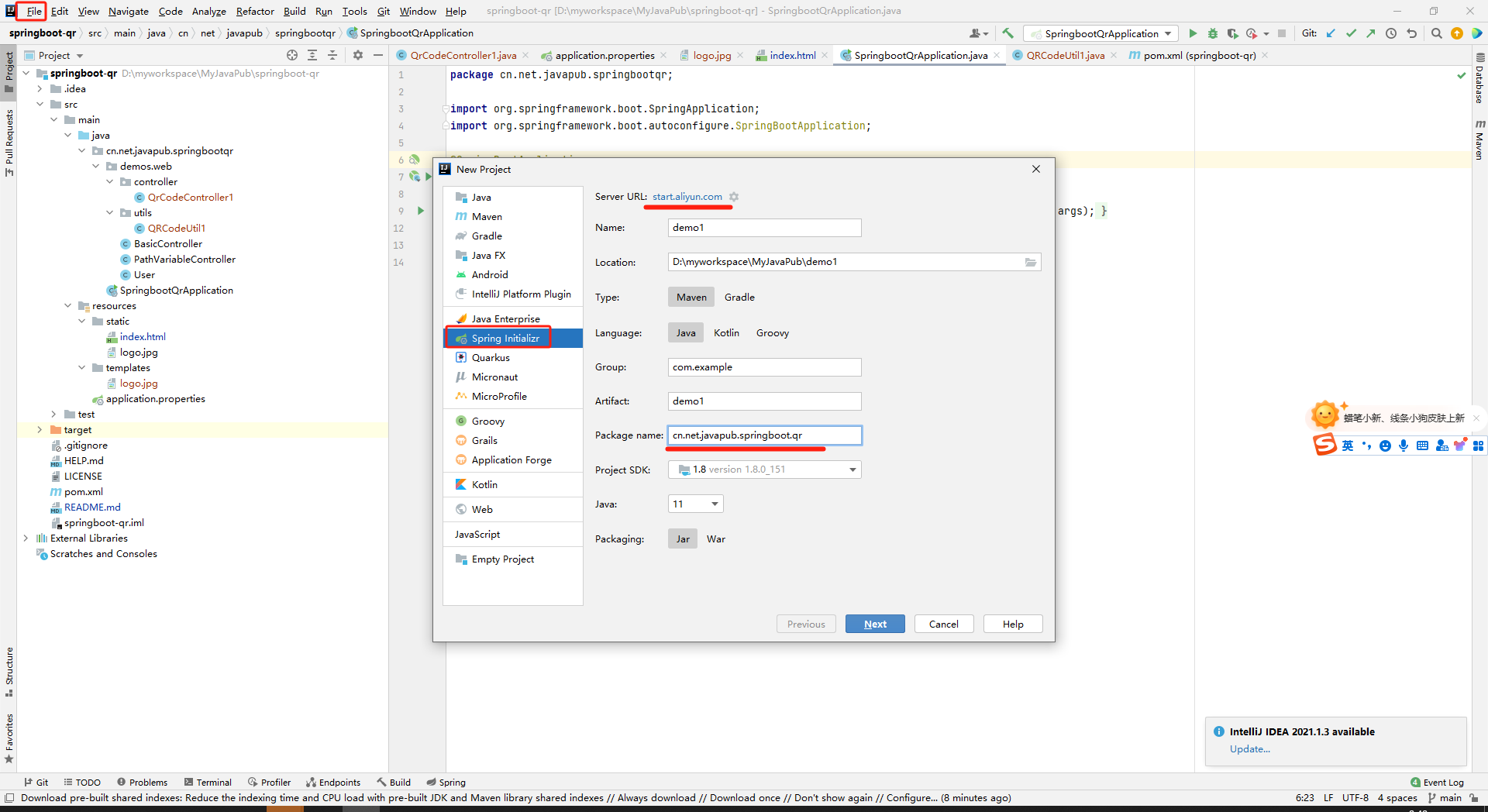Viewport: 1488px width, 812px height.
Task: Open the Favorites tool window
Action: point(9,738)
